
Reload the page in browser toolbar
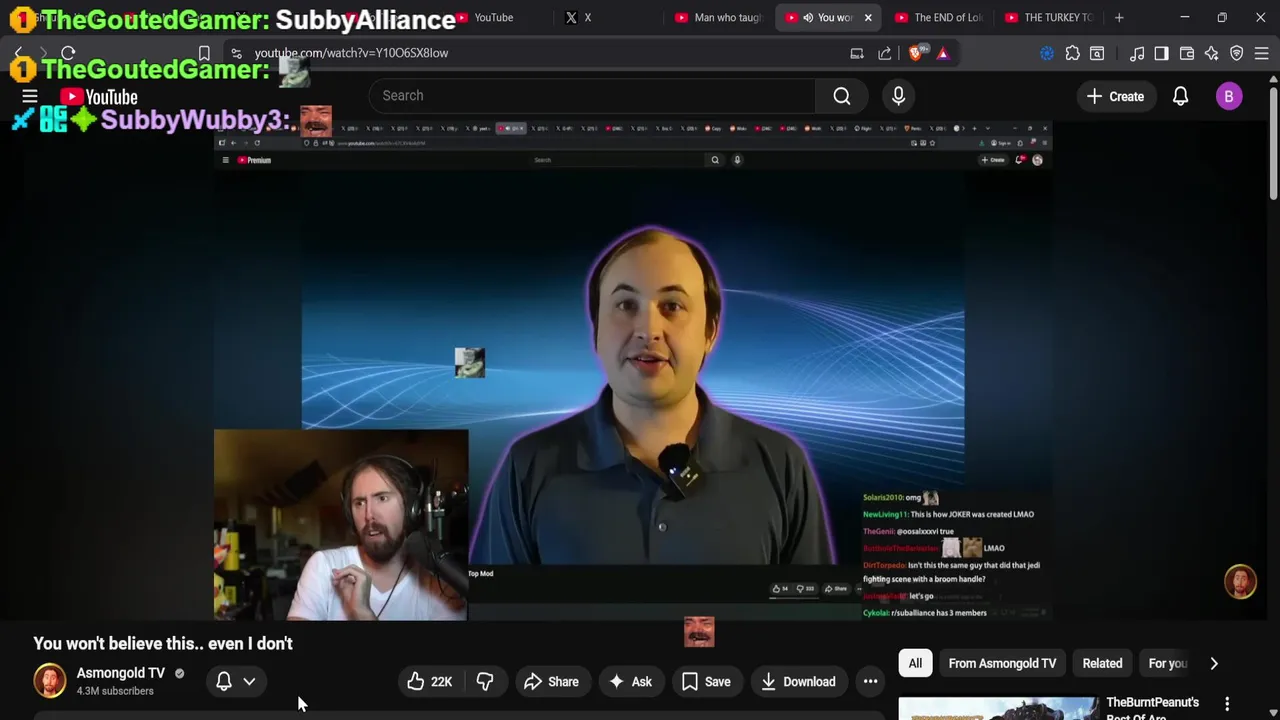(68, 53)
